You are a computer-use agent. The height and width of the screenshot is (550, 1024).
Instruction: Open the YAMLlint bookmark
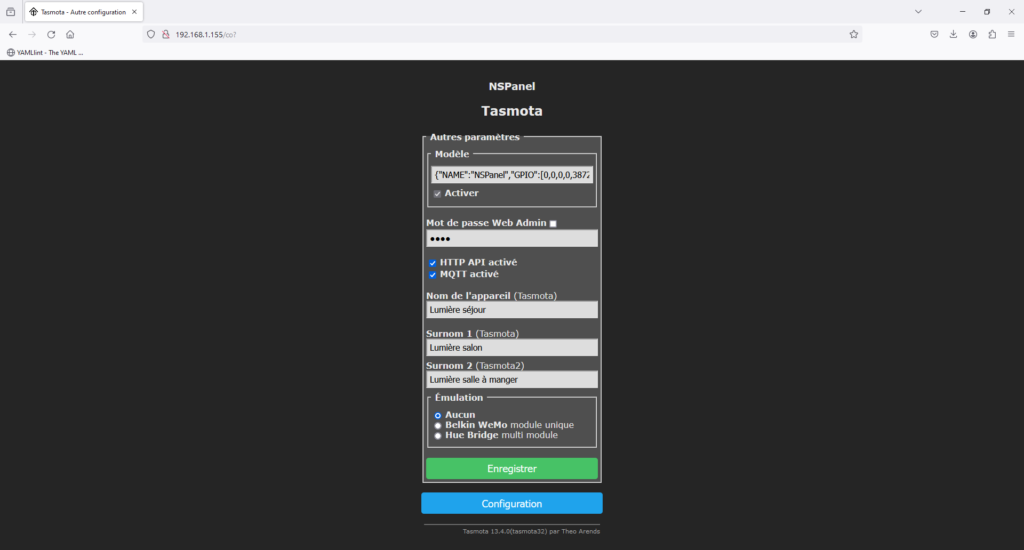coord(45,52)
